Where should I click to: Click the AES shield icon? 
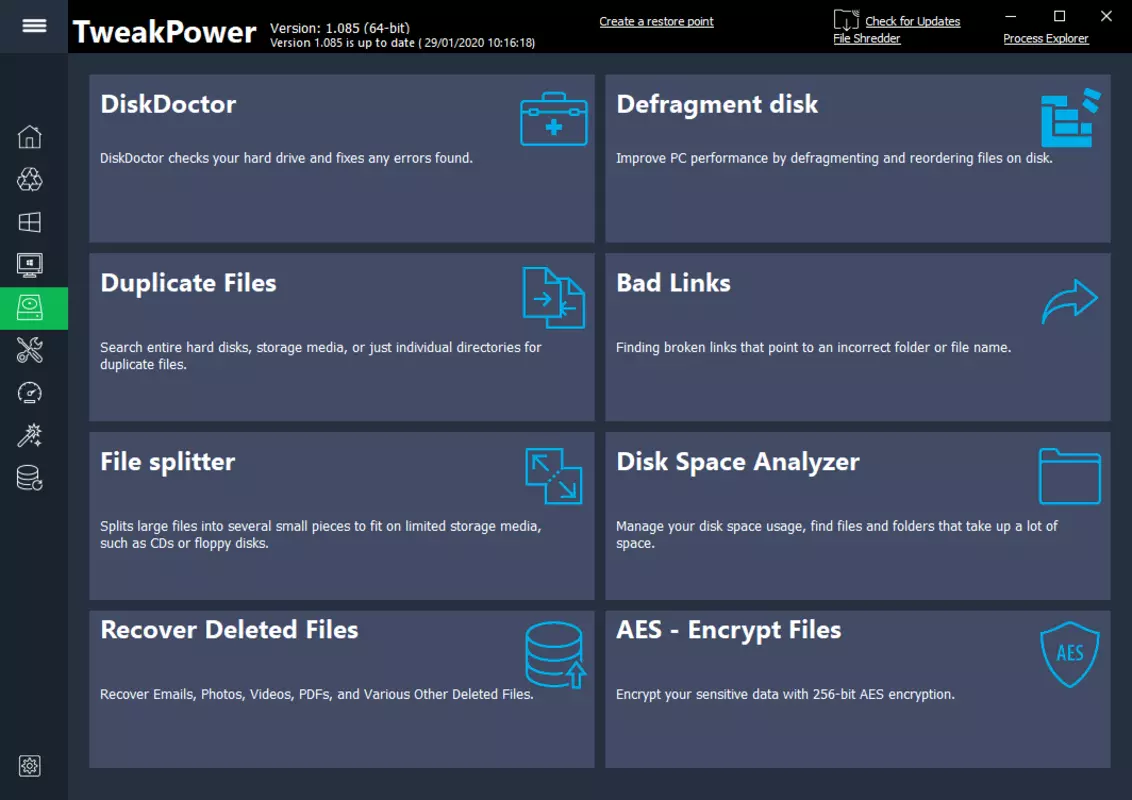[1070, 654]
